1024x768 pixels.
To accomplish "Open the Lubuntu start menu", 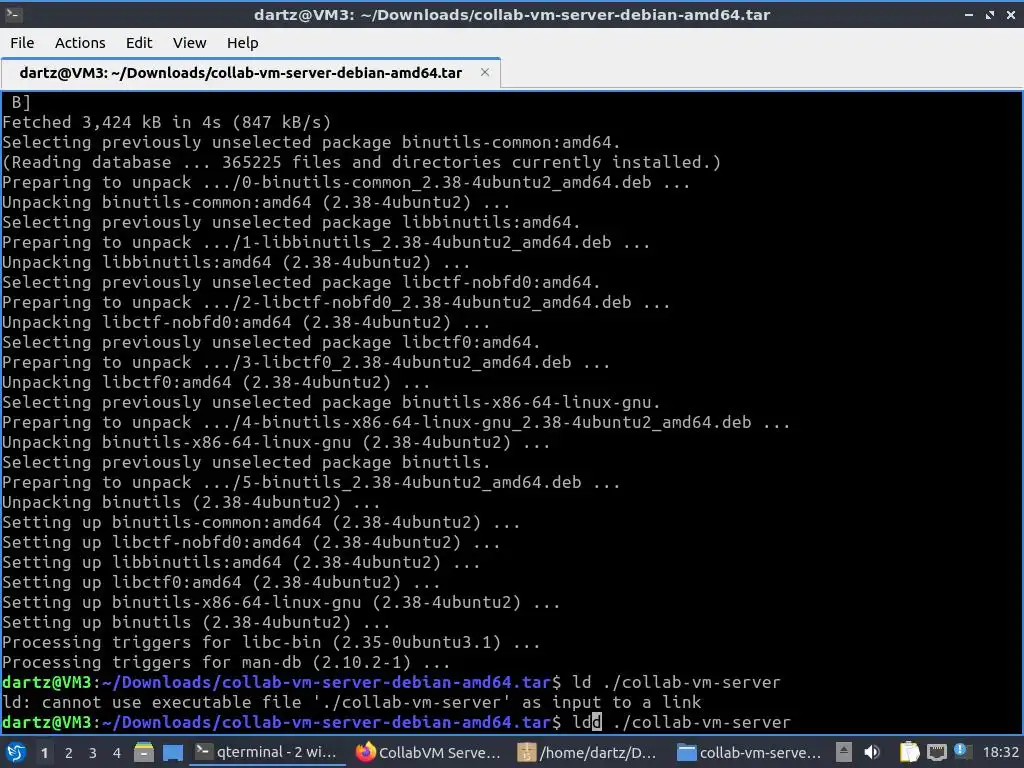I will [15, 753].
